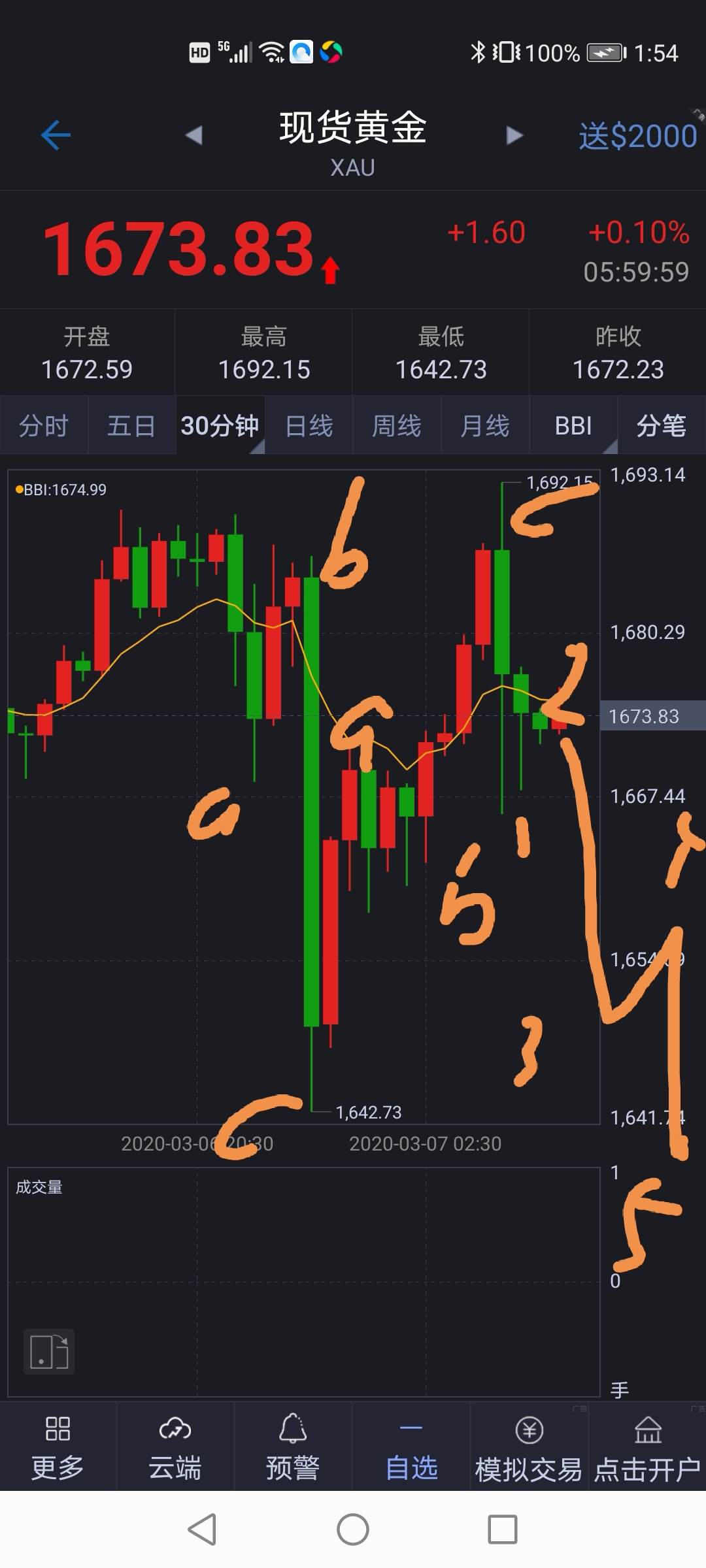This screenshot has height=1568, width=706.
Task: Open the 分笔 tick data tab
Action: (662, 425)
